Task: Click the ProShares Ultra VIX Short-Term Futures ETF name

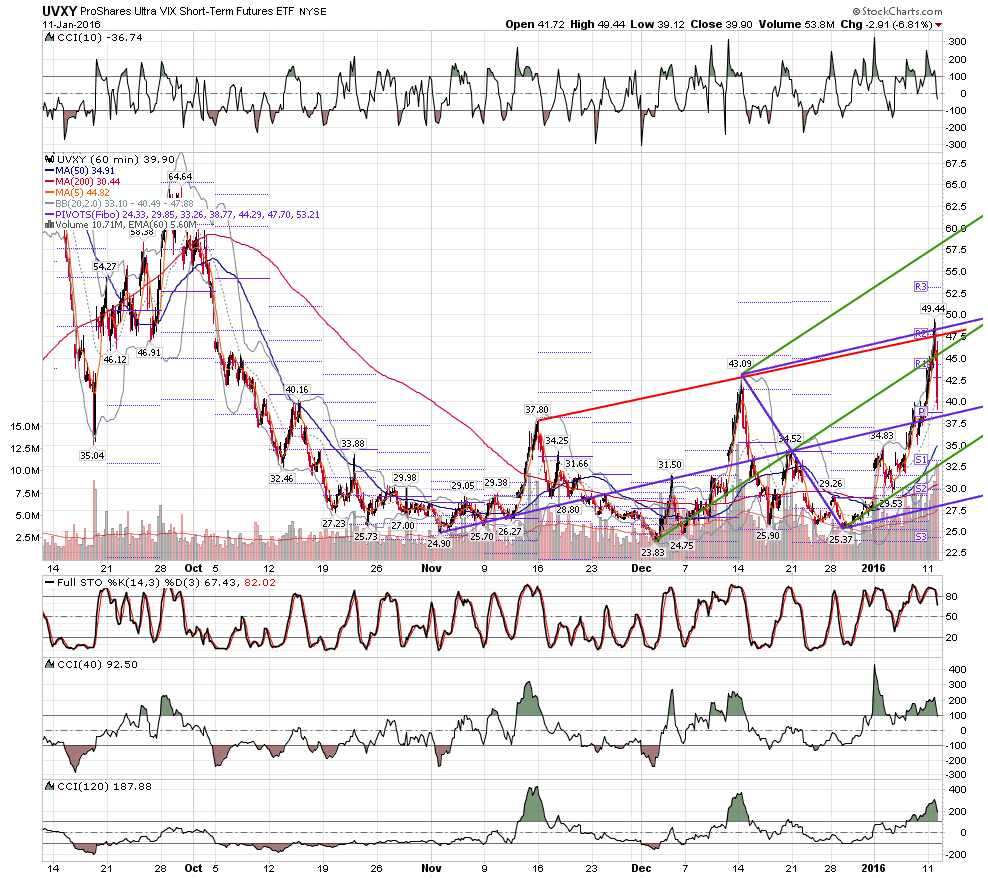Action: (187, 11)
